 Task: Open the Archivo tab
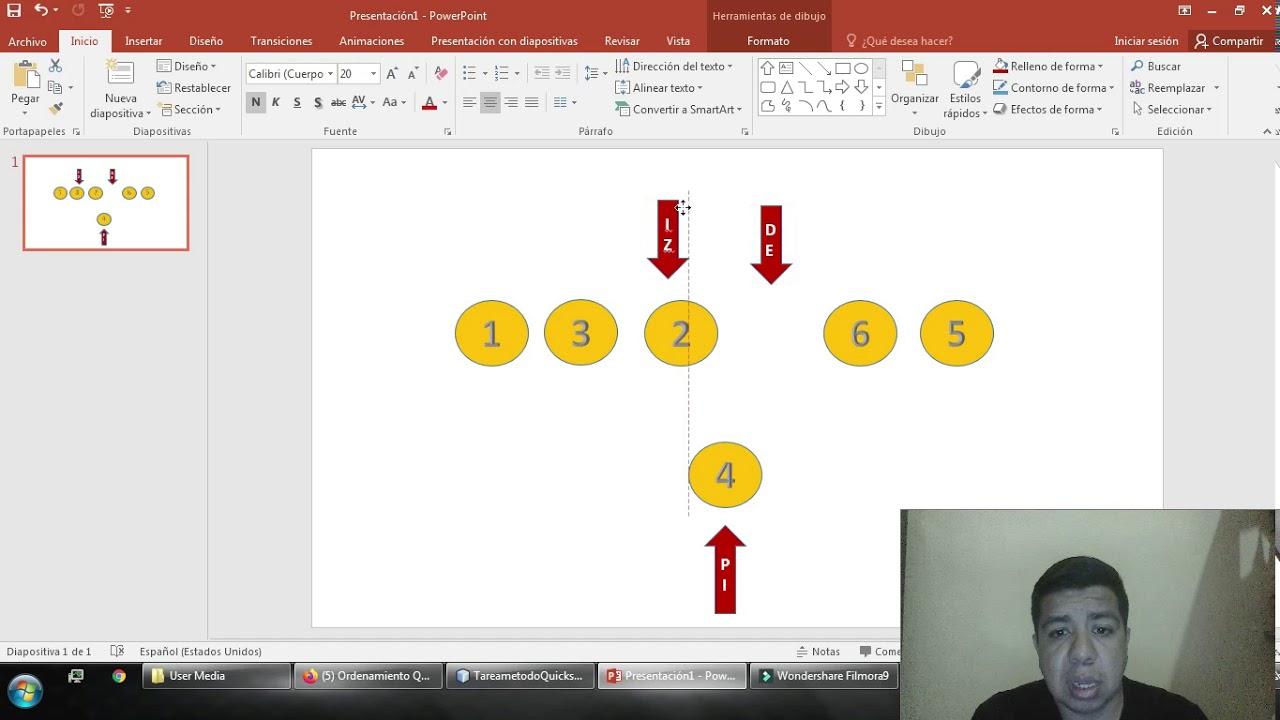click(x=27, y=41)
